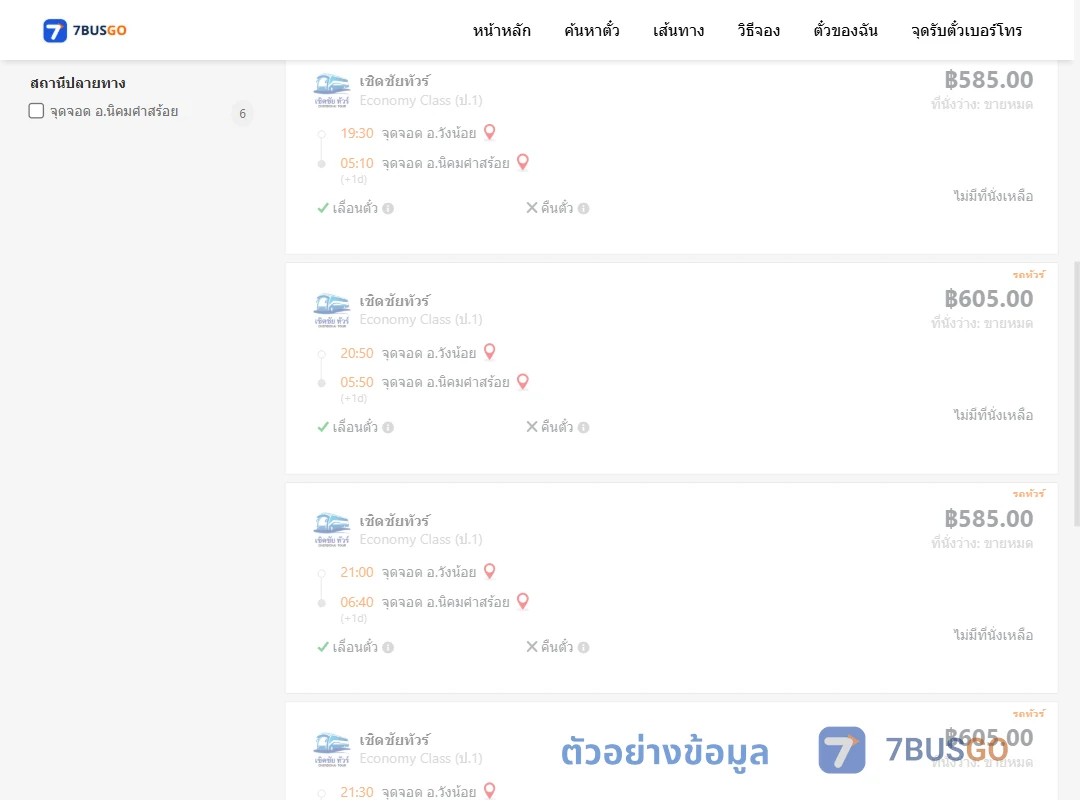Click the ไม่มีที่นั่งเหลือ button on the 21:00 trip
The height and width of the screenshot is (800, 1080).
(x=993, y=635)
